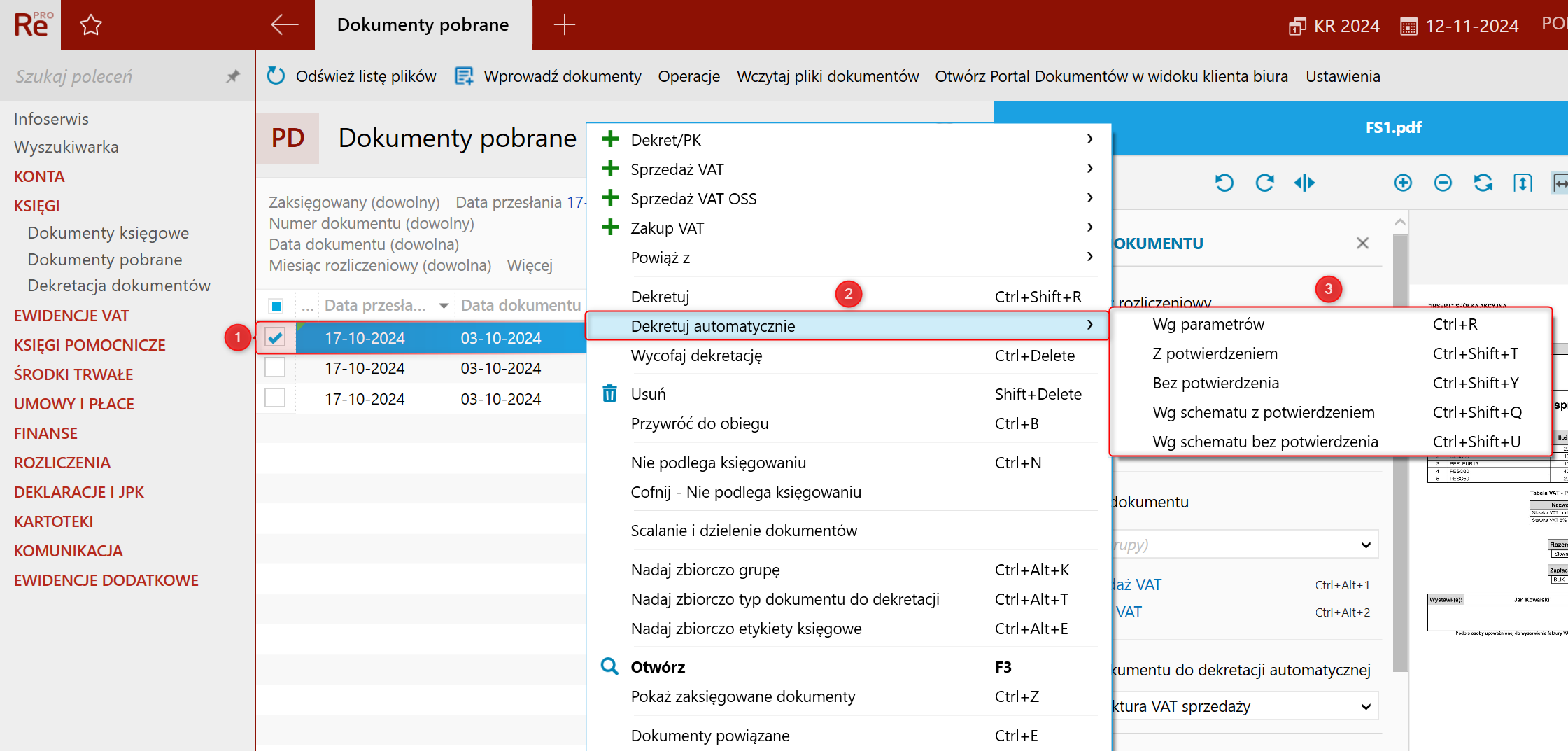This screenshot has height=751, width=1568.
Task: Check the third document row checkbox
Action: pos(275,398)
